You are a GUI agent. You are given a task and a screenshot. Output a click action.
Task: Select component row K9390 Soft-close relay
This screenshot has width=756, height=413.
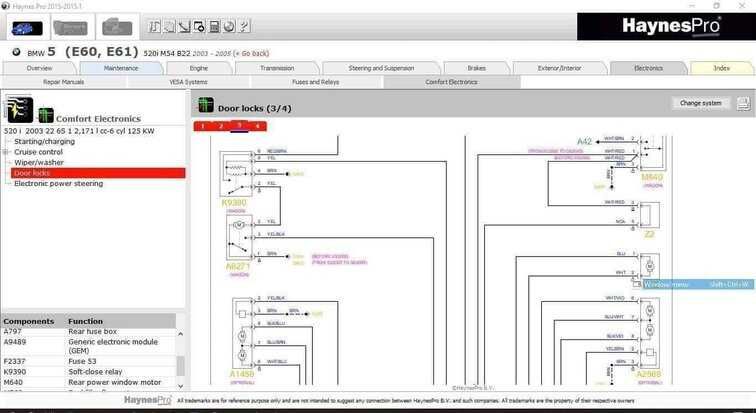pyautogui.click(x=89, y=372)
